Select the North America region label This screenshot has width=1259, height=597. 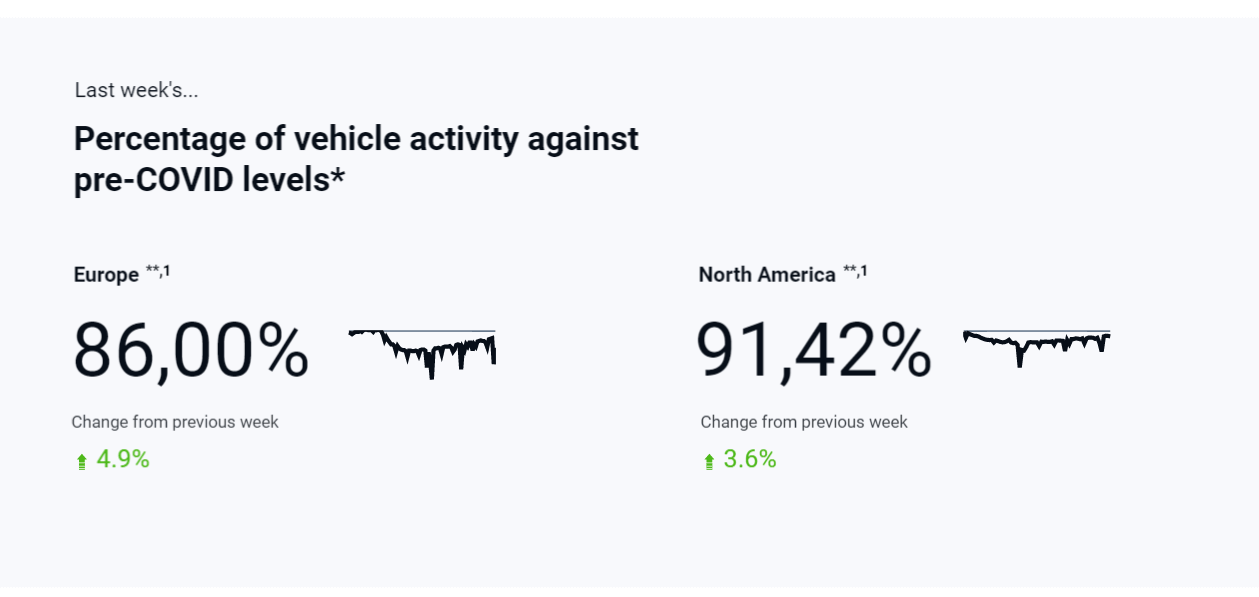[x=767, y=275]
